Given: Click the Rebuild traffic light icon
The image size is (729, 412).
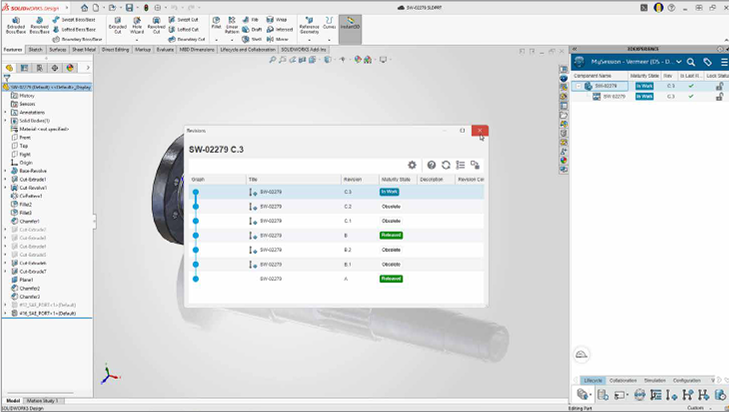Looking at the screenshot, I should pos(146,7).
